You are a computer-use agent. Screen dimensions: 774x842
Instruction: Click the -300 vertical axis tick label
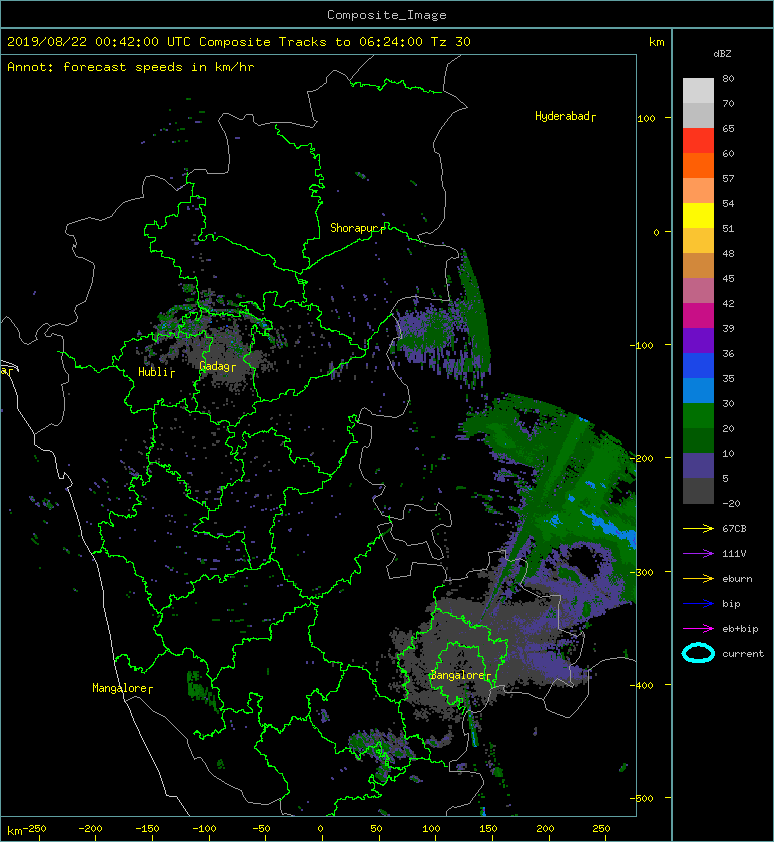coord(642,572)
